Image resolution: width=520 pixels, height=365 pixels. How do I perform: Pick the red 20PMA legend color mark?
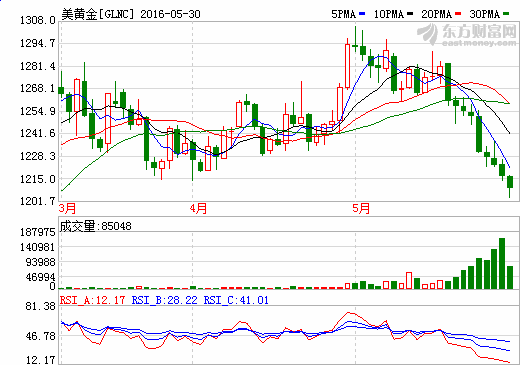(x=458, y=14)
